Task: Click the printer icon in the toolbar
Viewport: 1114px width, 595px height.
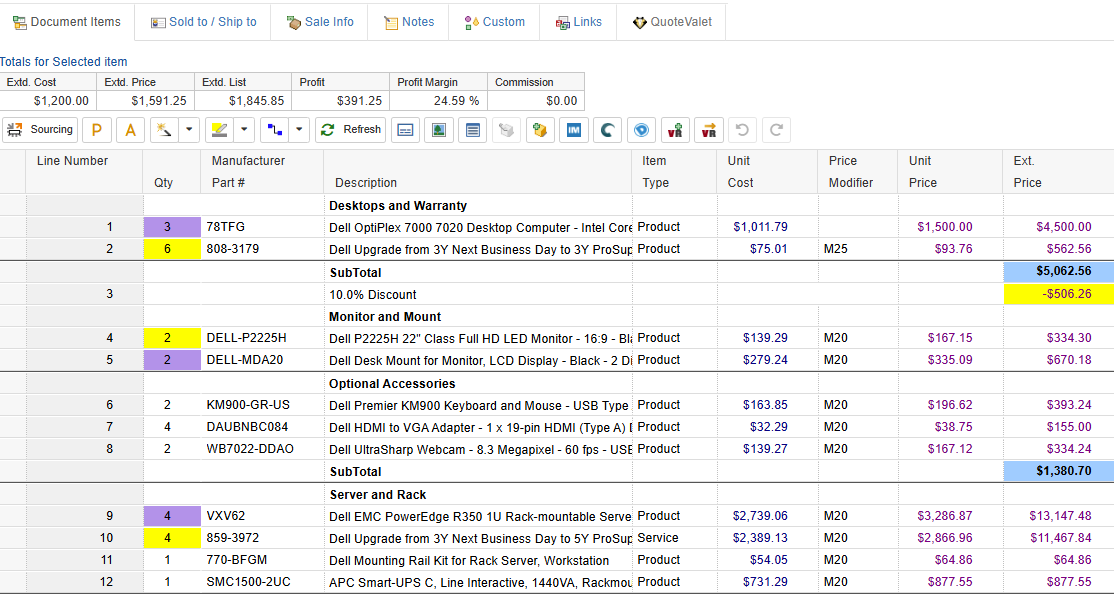Action: tap(506, 129)
